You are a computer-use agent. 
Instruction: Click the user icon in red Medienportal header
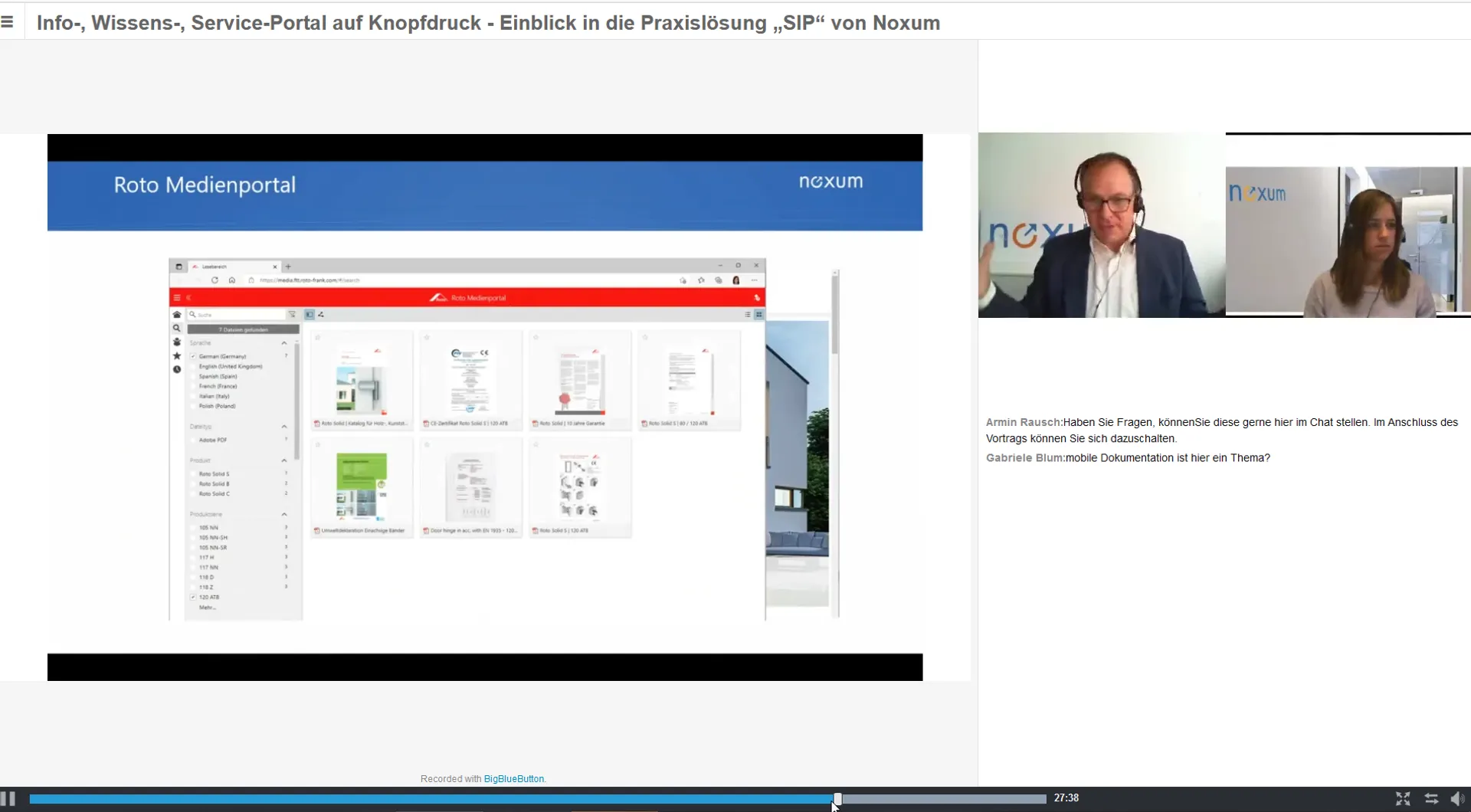(757, 298)
